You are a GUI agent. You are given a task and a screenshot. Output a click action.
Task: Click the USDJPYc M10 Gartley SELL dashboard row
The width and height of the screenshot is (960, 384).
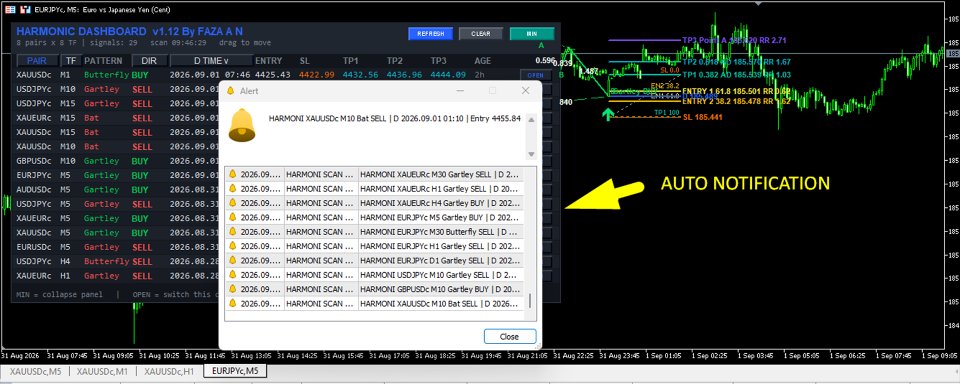(116, 89)
